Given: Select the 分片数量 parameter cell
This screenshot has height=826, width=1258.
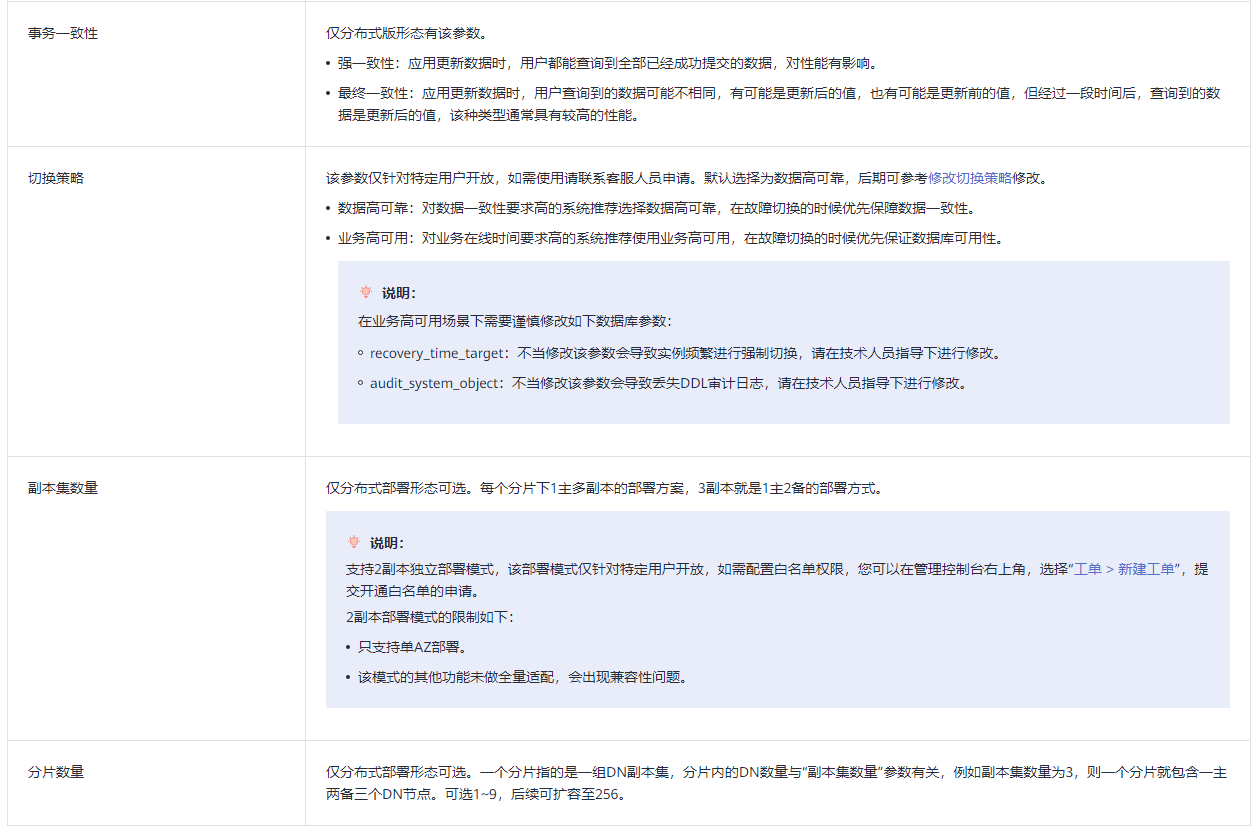Looking at the screenshot, I should pyautogui.click(x=157, y=783).
